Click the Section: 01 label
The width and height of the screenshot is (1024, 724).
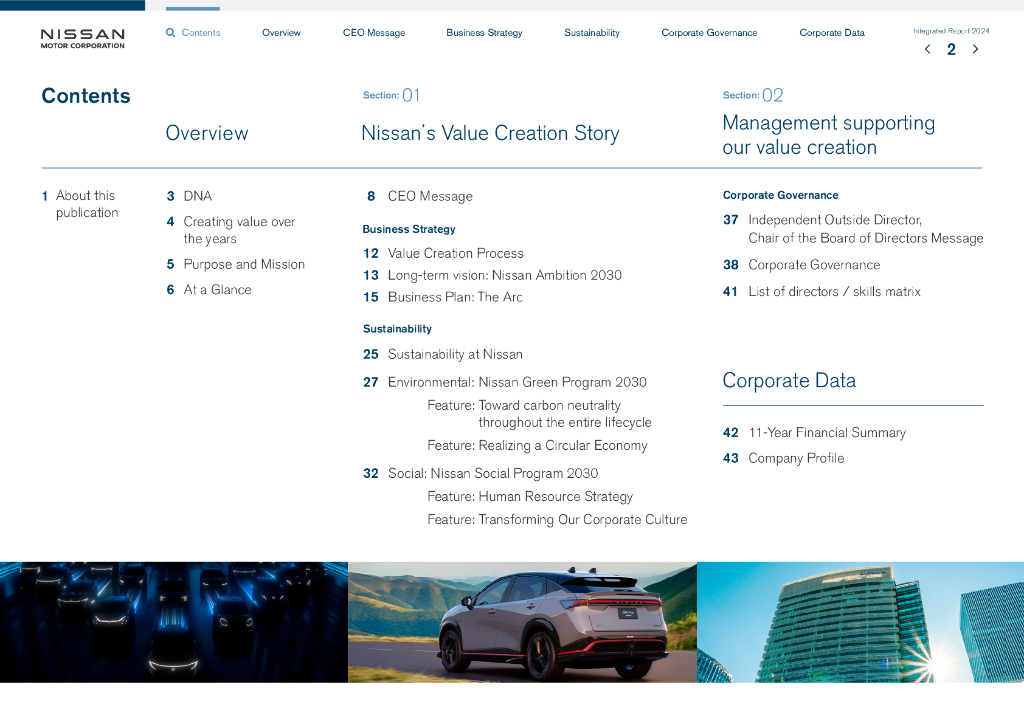[391, 95]
